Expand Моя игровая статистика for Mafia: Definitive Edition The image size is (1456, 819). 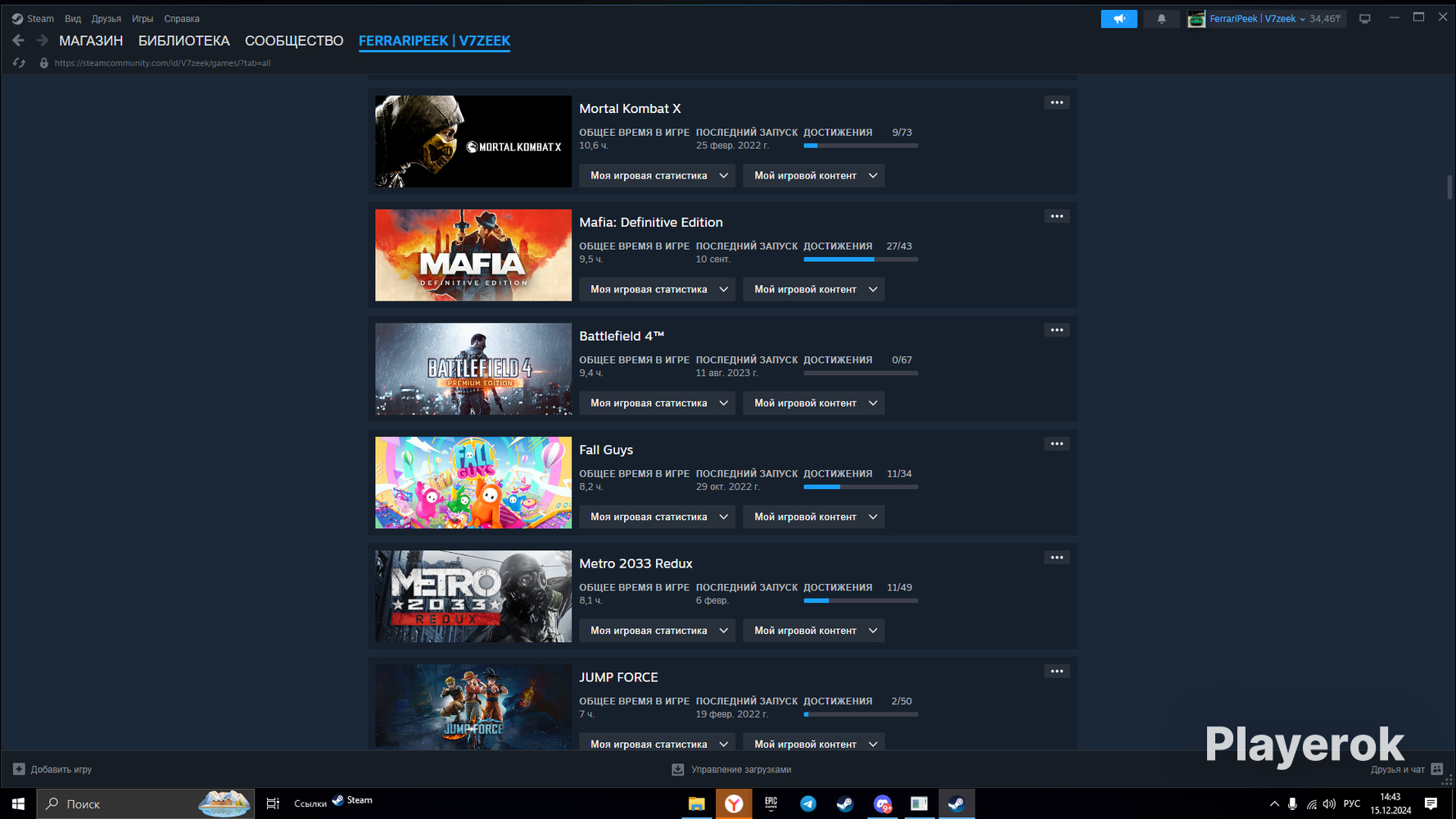(658, 289)
